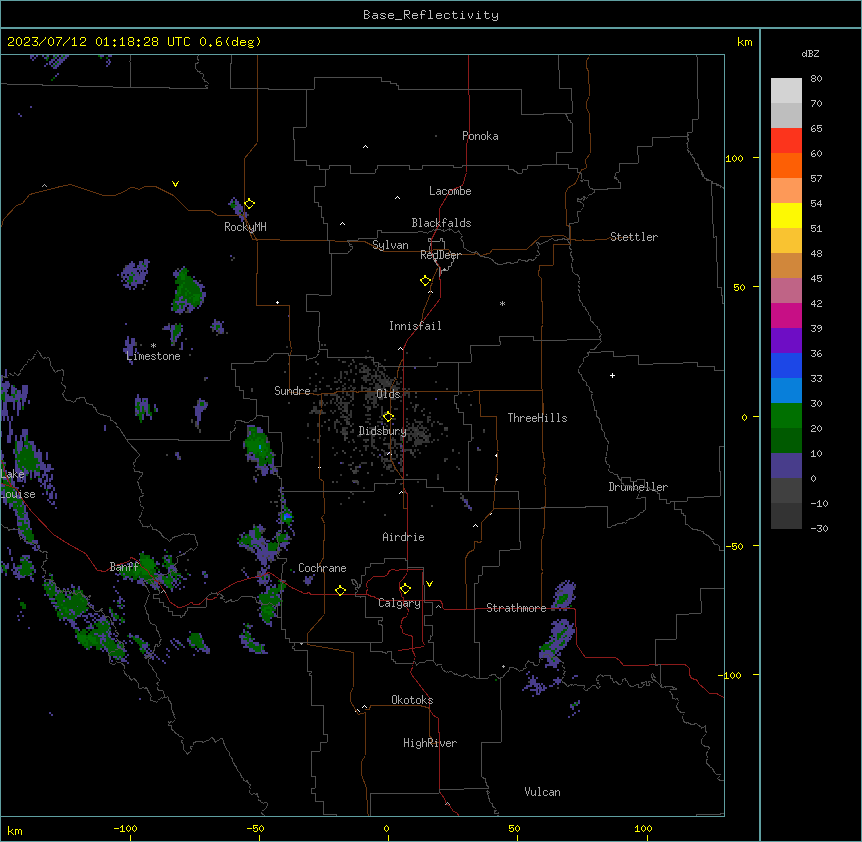
Task: Click the Calgary city label
Action: [x=399, y=603]
